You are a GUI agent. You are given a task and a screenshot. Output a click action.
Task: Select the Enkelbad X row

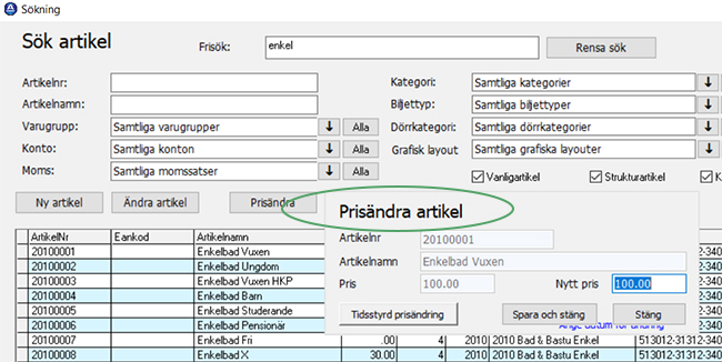pyautogui.click(x=368, y=355)
